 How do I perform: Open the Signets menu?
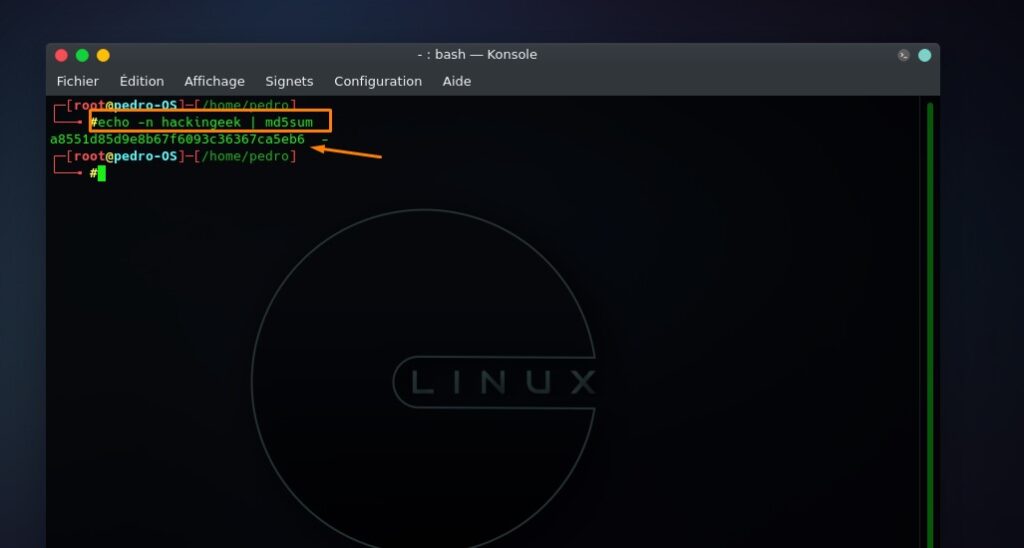(x=289, y=82)
